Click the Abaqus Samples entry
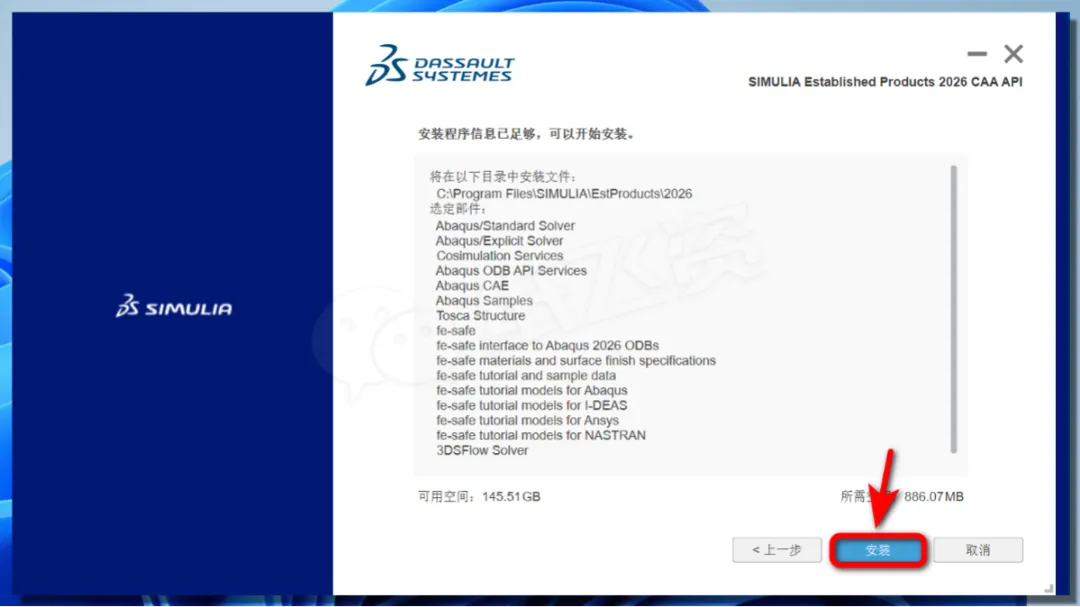The image size is (1080, 607). pos(484,300)
